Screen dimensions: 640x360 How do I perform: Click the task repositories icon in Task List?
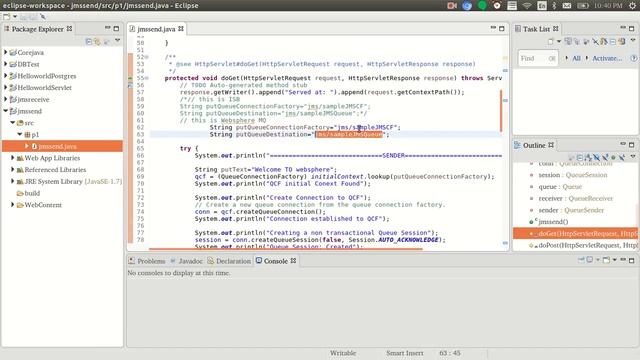click(622, 41)
